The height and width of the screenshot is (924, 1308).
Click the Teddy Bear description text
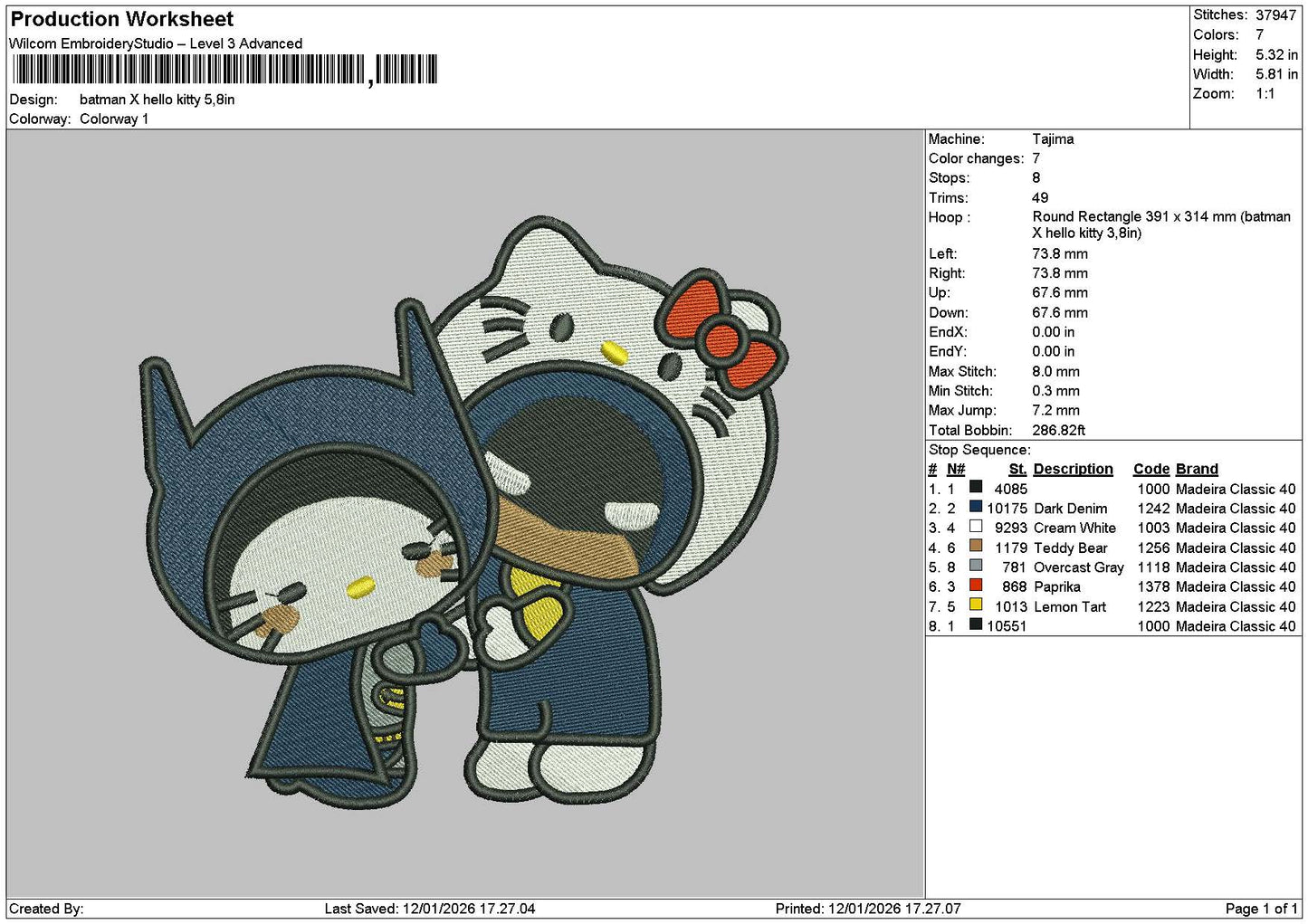1071,548
